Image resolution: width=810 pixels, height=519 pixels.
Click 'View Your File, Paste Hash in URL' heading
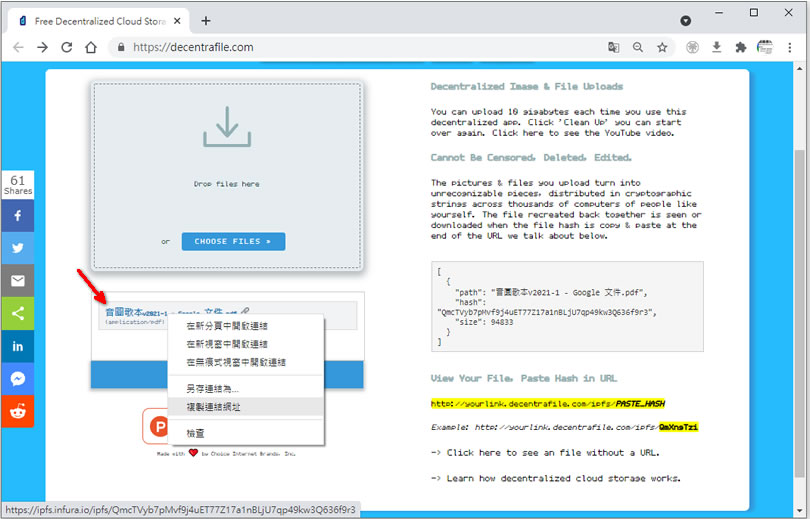click(x=524, y=378)
